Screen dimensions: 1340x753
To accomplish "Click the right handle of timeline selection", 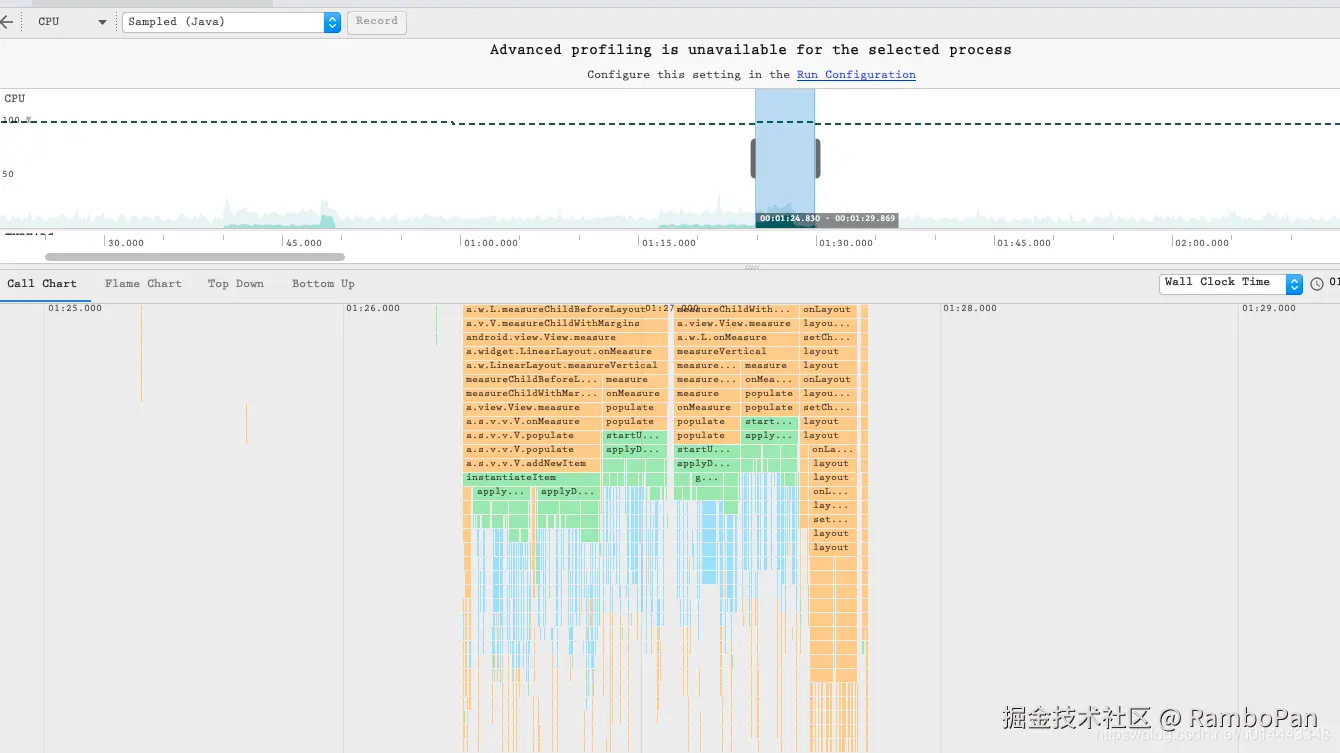I will point(817,159).
